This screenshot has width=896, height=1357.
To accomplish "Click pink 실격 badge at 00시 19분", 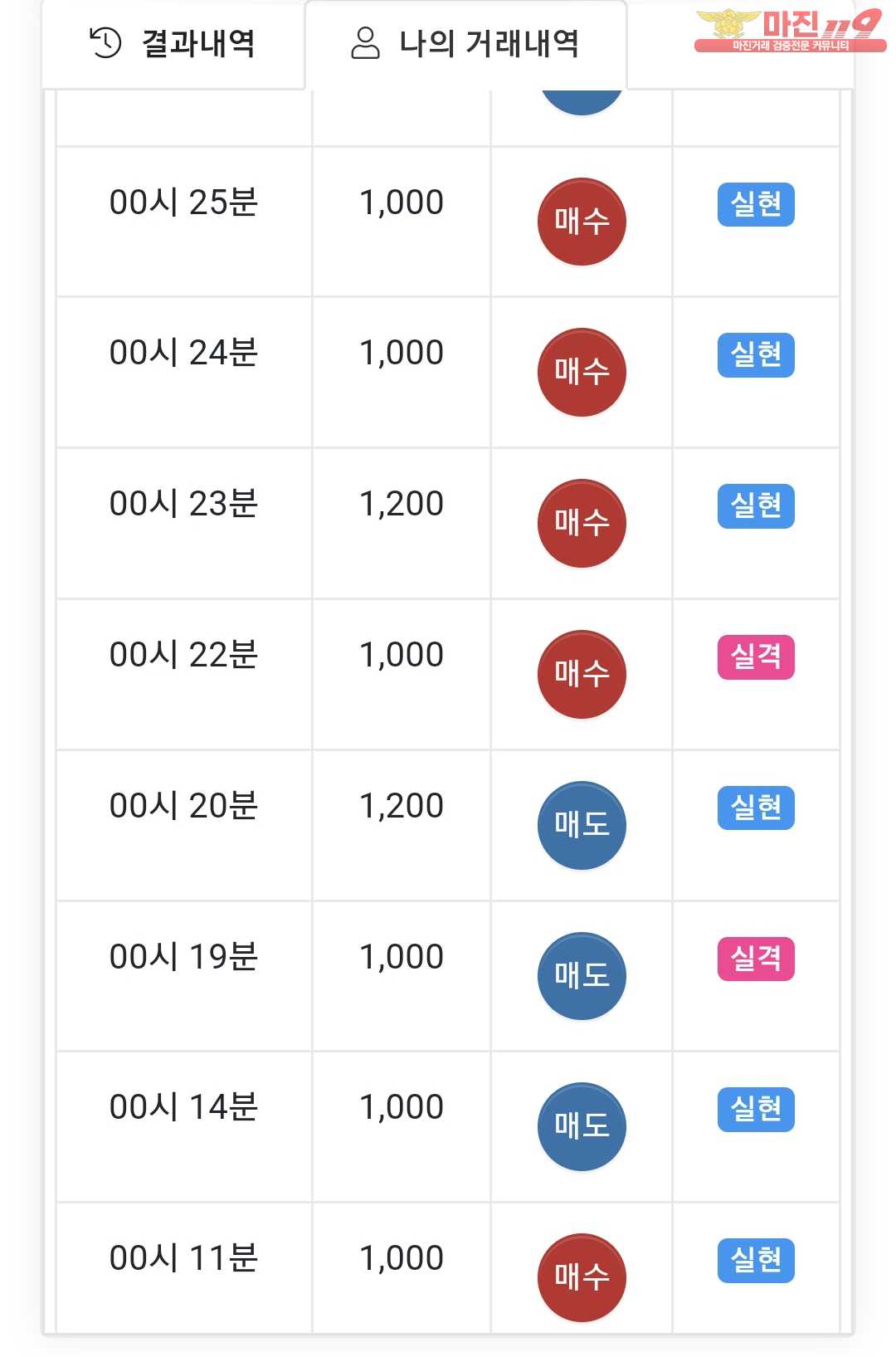I will (x=756, y=959).
